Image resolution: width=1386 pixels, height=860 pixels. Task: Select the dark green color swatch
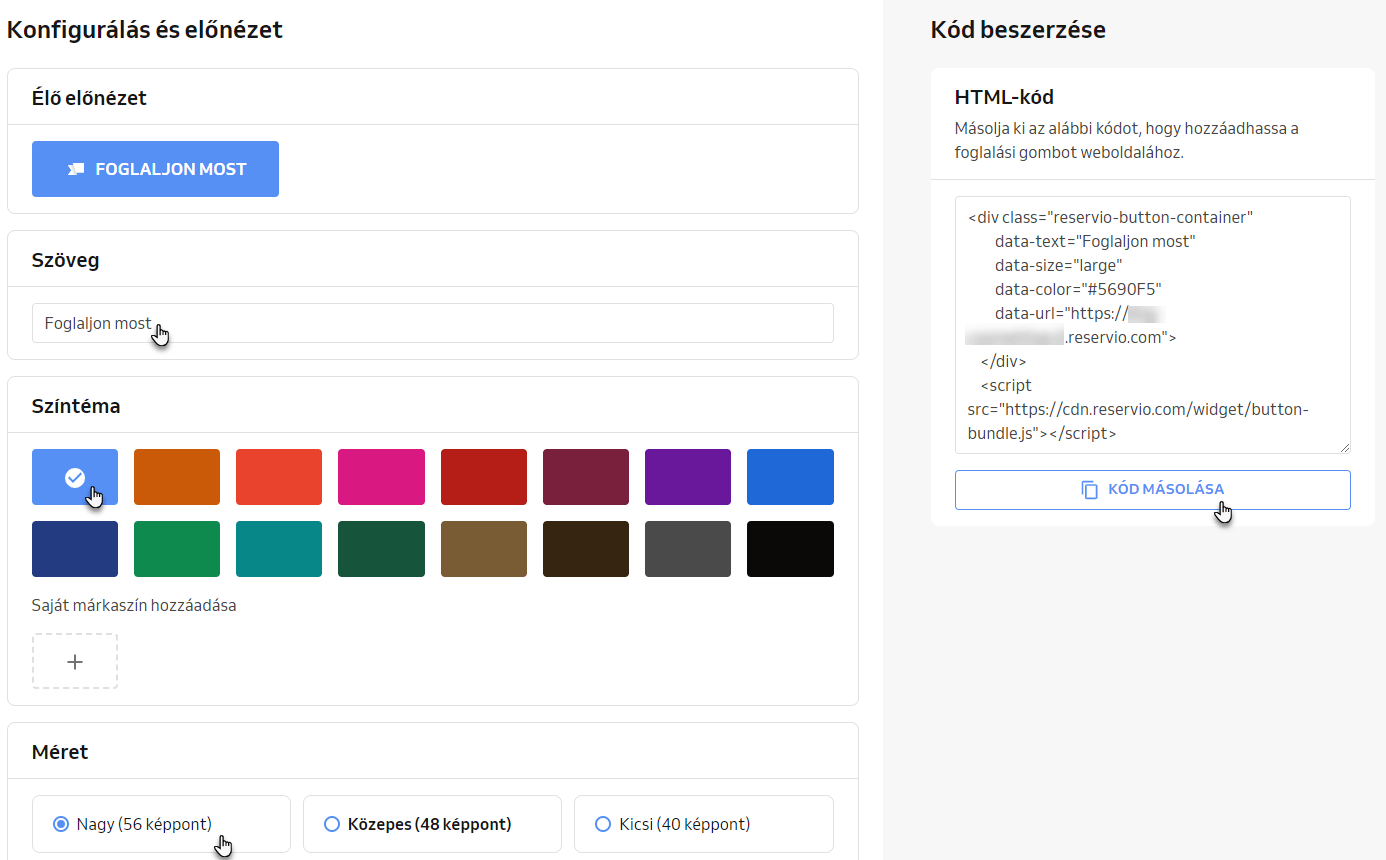tap(381, 549)
